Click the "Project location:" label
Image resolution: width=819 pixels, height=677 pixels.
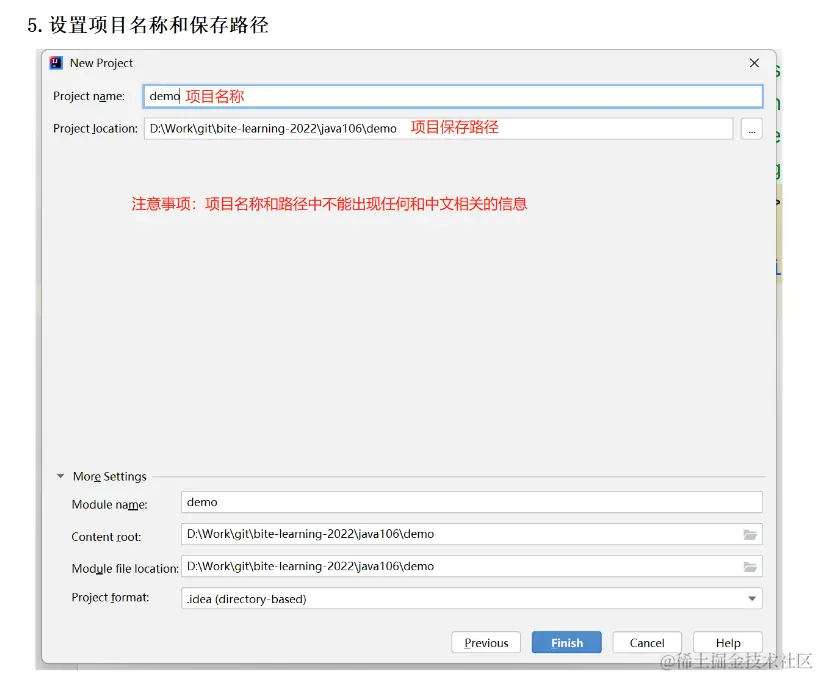click(95, 129)
